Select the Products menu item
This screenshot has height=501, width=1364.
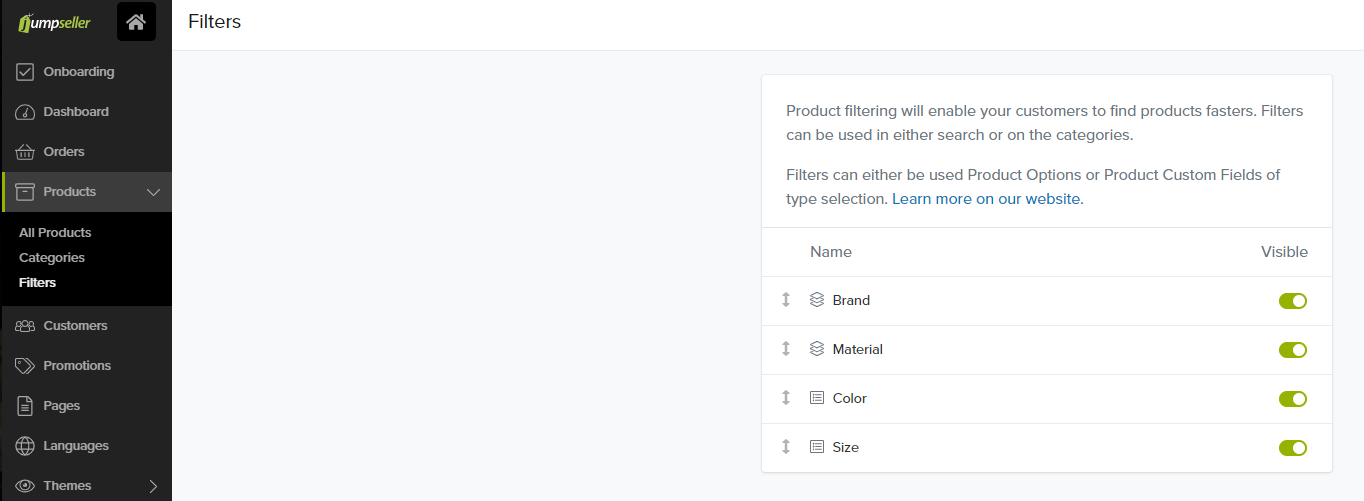(86, 192)
